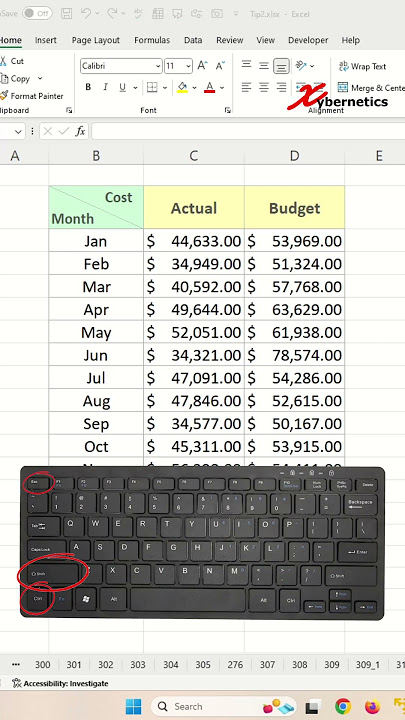Screen dimensions: 405x720
Task: Expand the font size dropdown
Action: (188, 66)
